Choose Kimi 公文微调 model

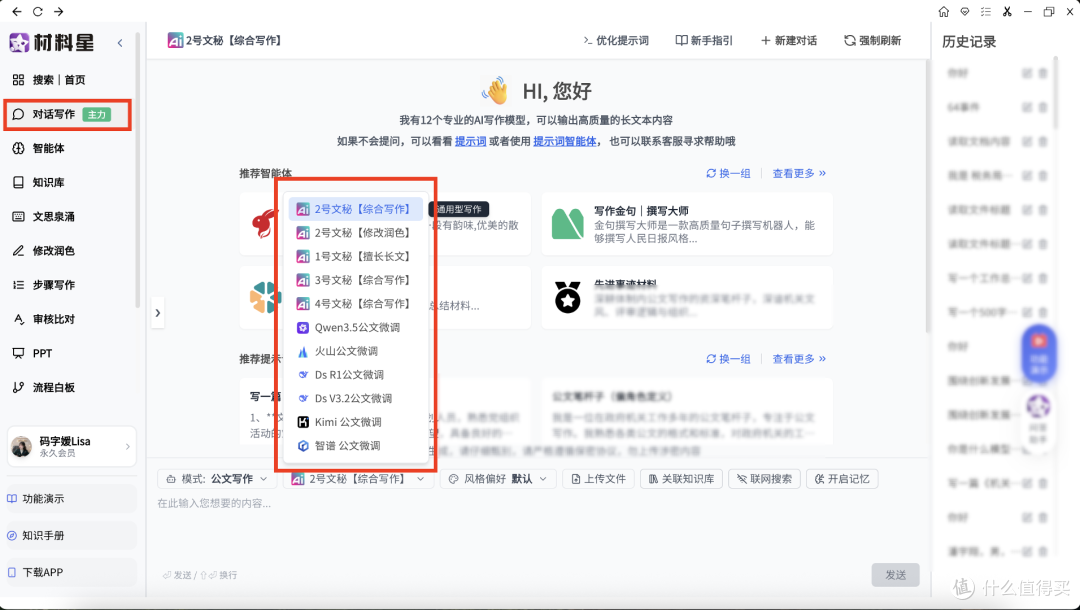(x=355, y=422)
